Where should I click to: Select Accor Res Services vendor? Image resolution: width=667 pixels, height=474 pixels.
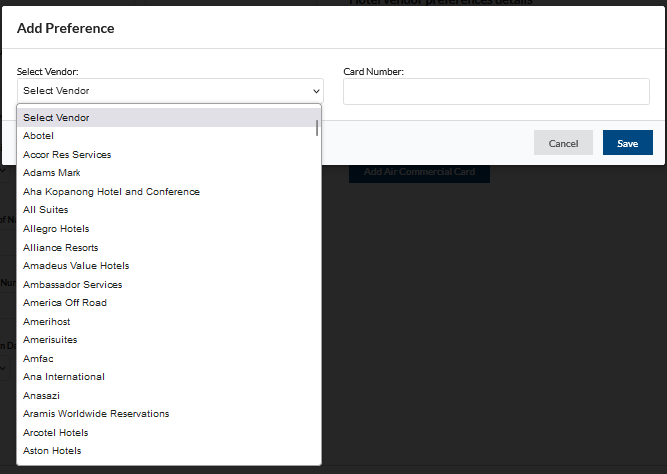click(169, 154)
